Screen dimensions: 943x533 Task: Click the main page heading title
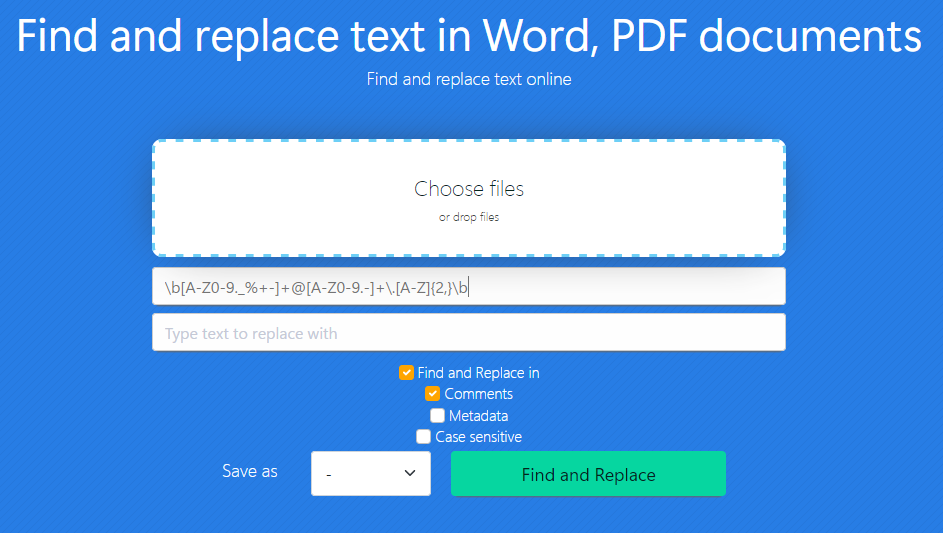tap(469, 37)
